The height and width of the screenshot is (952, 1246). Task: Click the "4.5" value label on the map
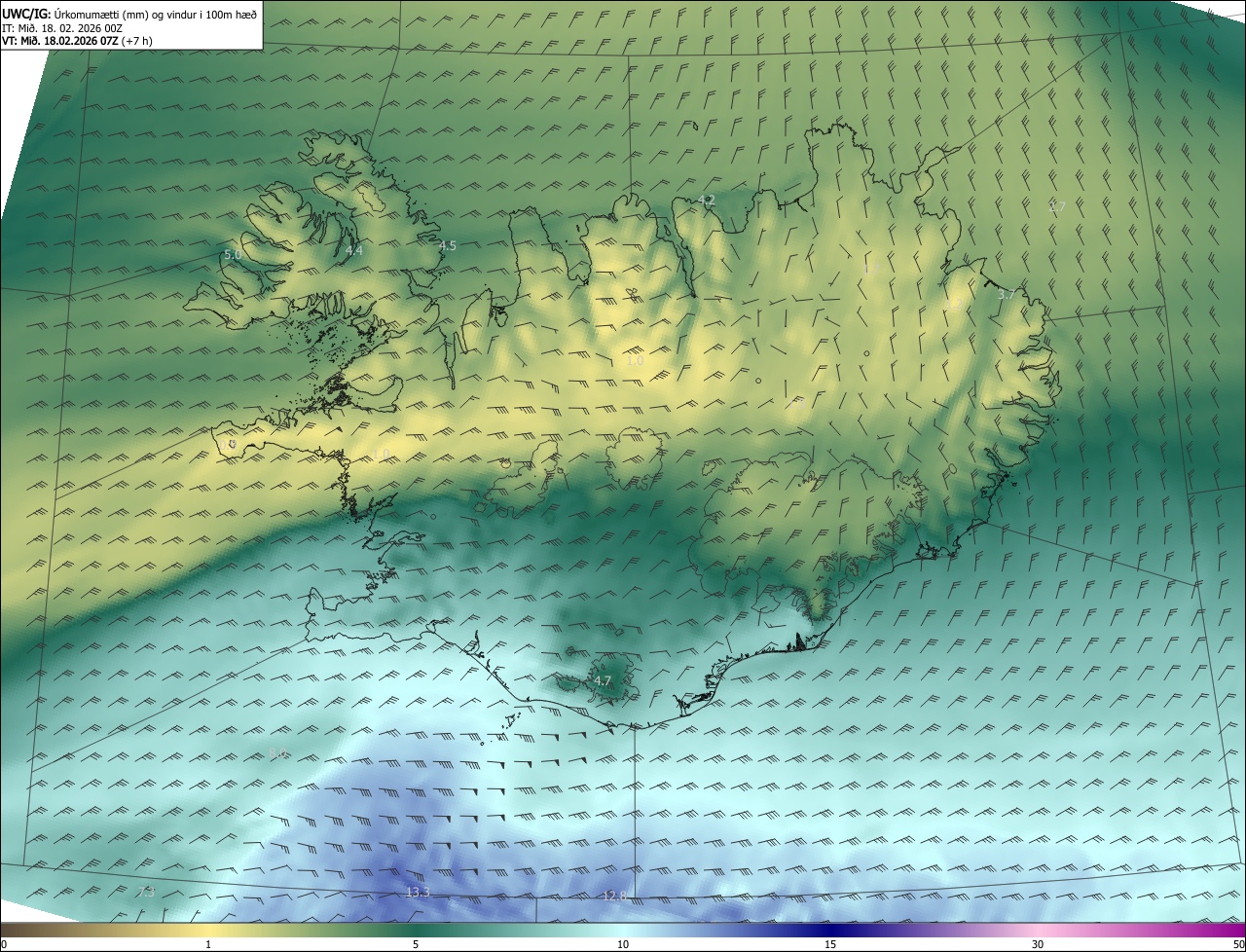[x=448, y=246]
